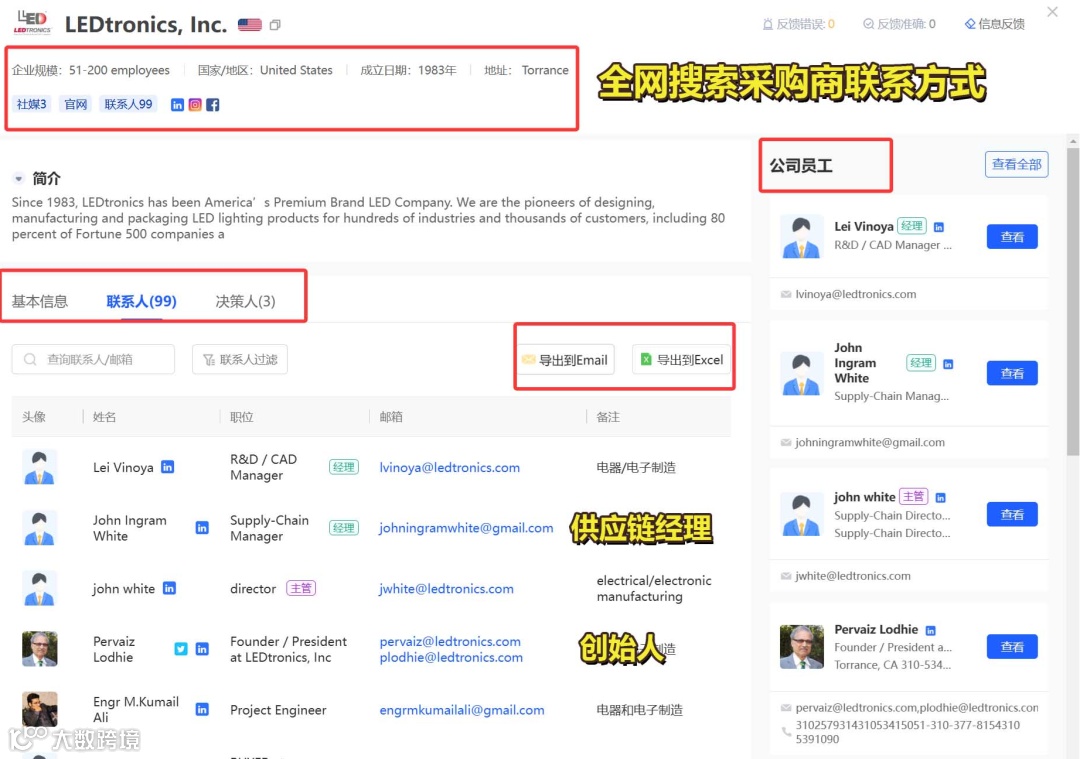This screenshot has height=759, width=1080.
Task: Open Pervaiz Lodhie's LinkedIn icon in table
Action: (x=202, y=649)
